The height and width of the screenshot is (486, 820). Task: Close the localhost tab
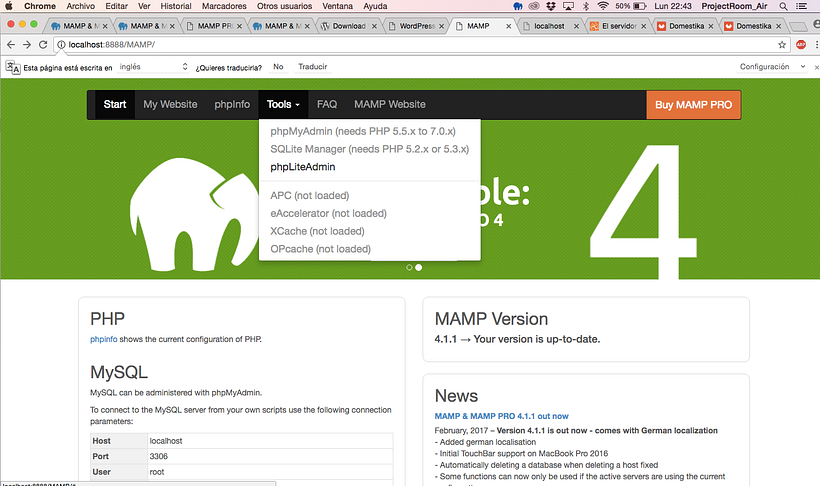click(576, 26)
